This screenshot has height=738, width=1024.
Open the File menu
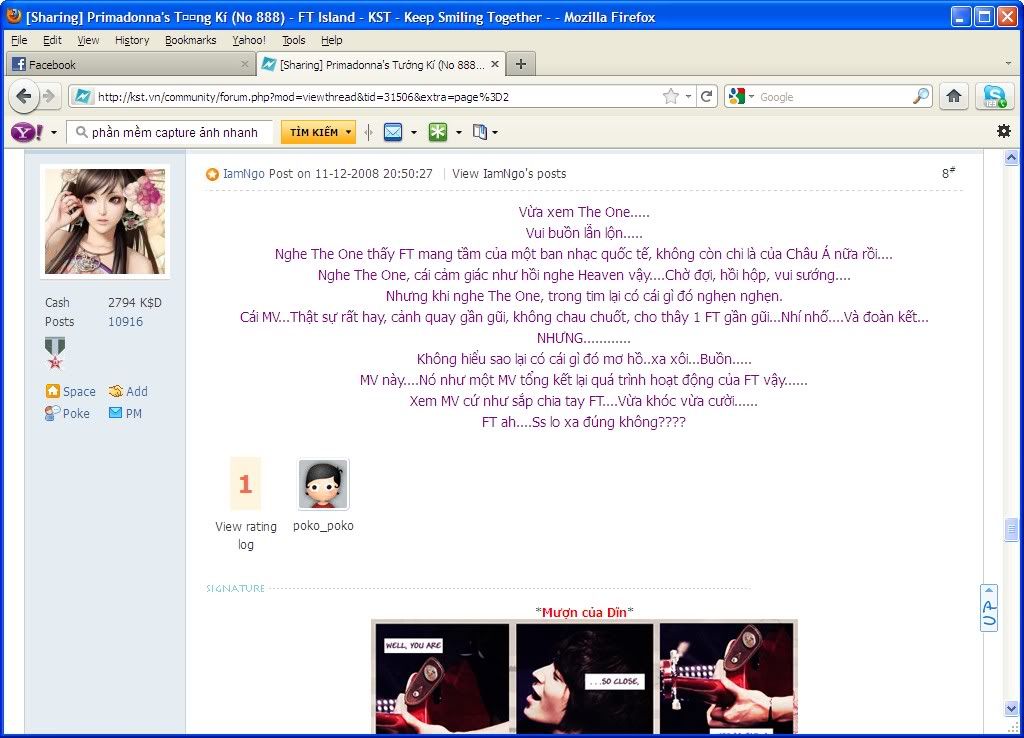20,40
